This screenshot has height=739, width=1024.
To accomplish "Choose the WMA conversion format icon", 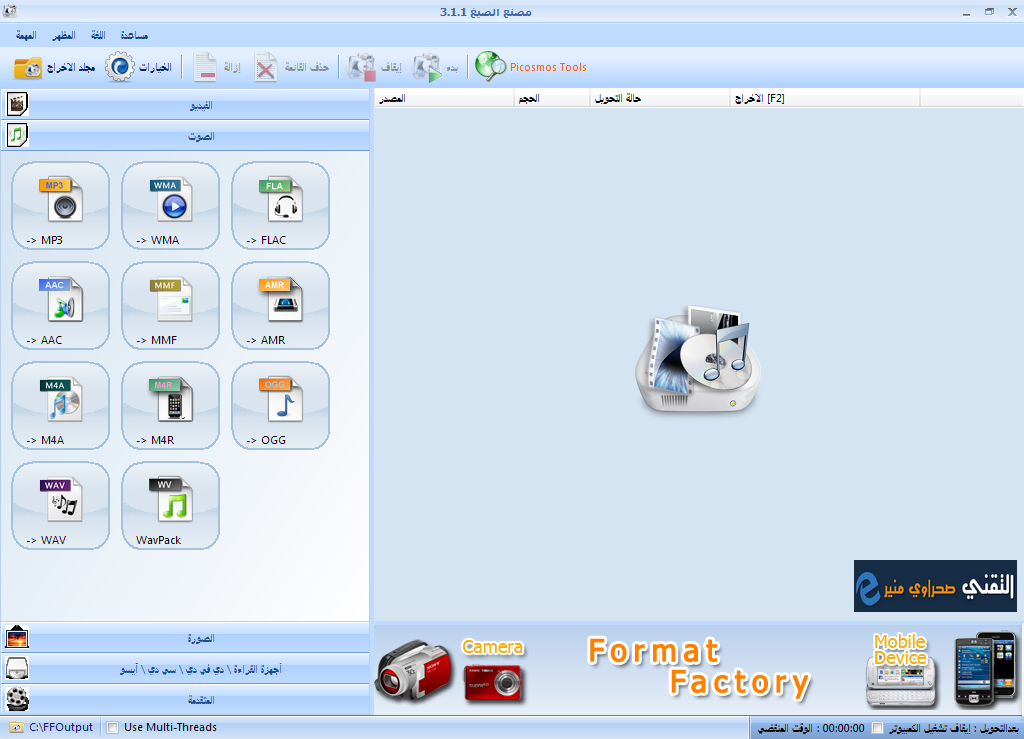I will pos(170,206).
